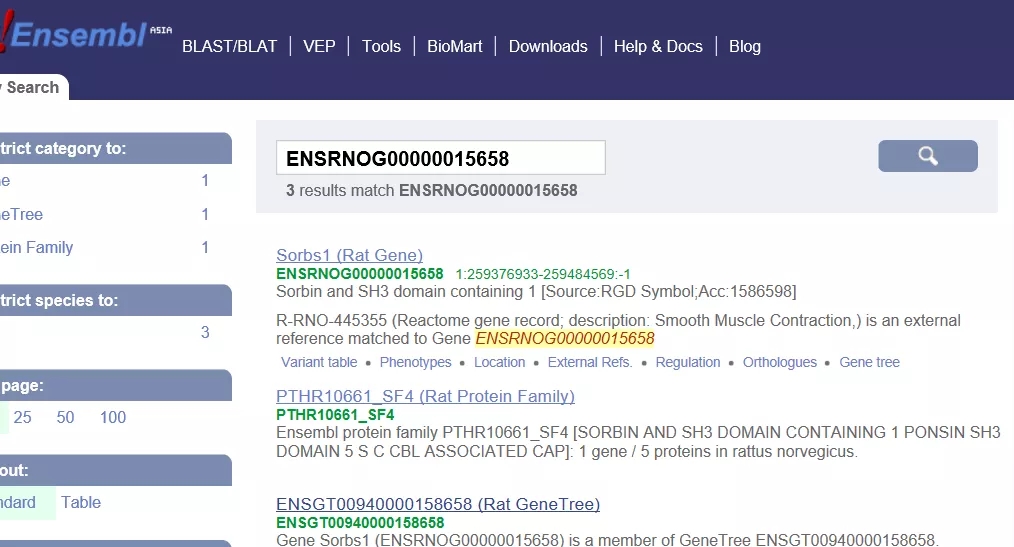
Task: Open BioMart from the navigation bar
Action: click(454, 46)
